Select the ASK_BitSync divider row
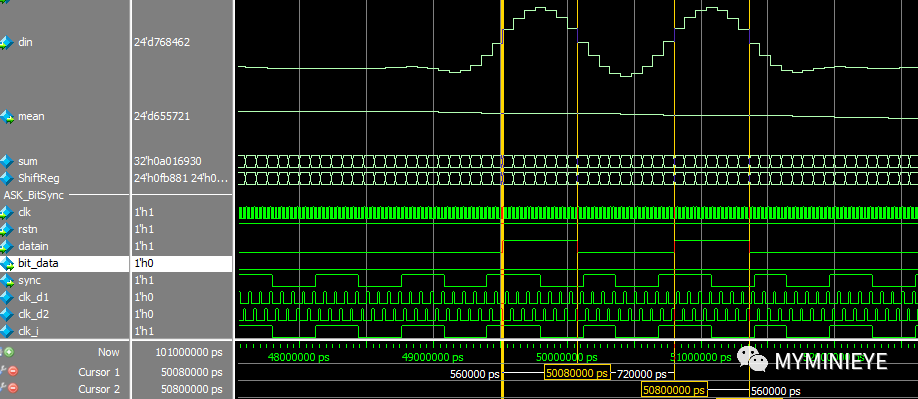The image size is (918, 399). [x=64, y=195]
